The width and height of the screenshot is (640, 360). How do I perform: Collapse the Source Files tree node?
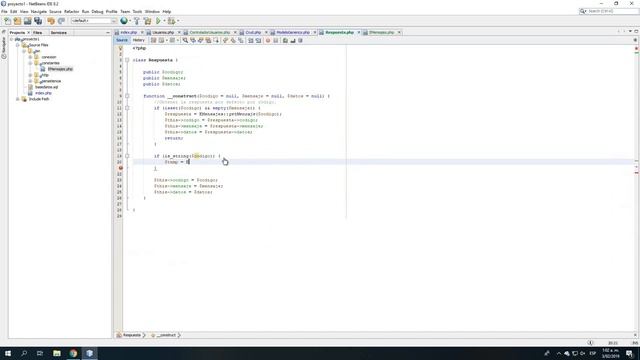tap(18, 45)
